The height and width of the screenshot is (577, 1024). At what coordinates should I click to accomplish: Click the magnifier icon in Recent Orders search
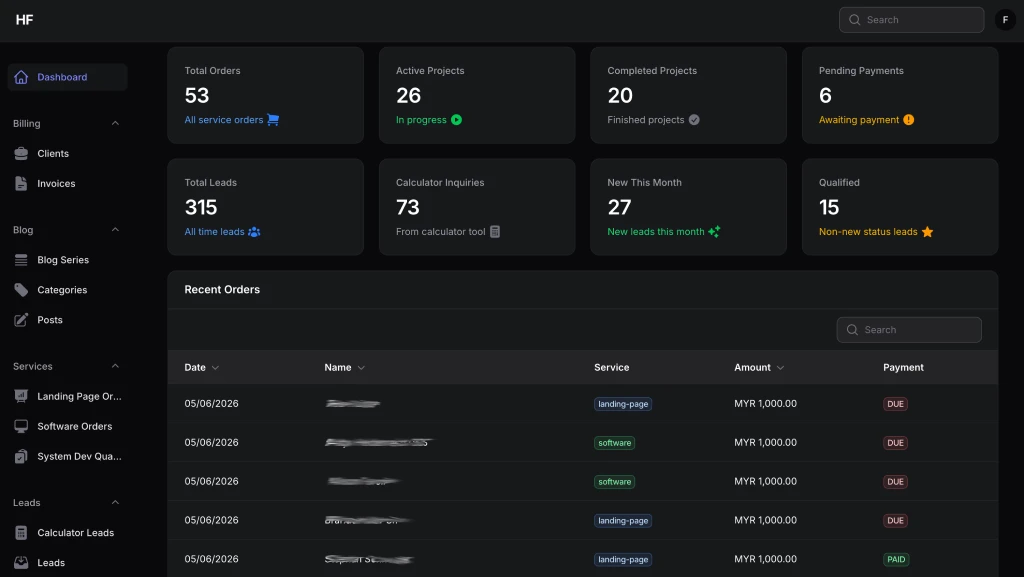[x=852, y=330]
